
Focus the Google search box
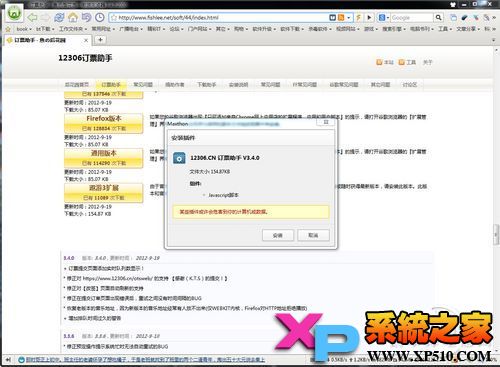click(x=412, y=18)
